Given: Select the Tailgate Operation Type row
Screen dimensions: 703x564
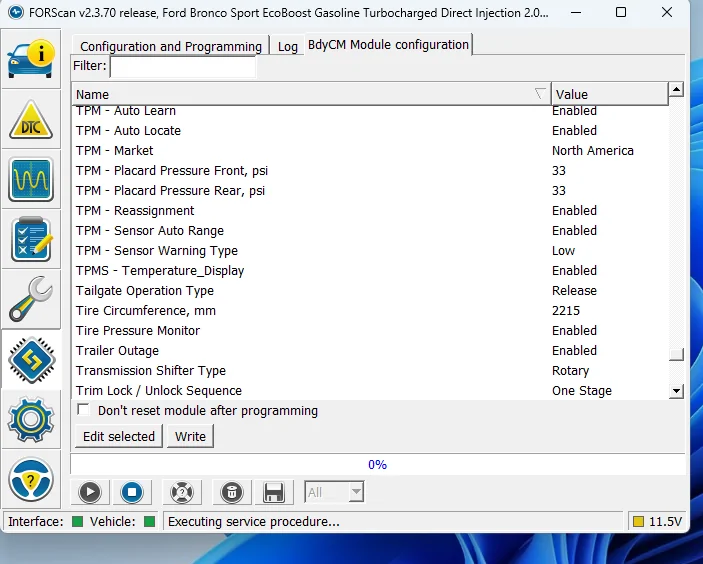Looking at the screenshot, I should [145, 291].
